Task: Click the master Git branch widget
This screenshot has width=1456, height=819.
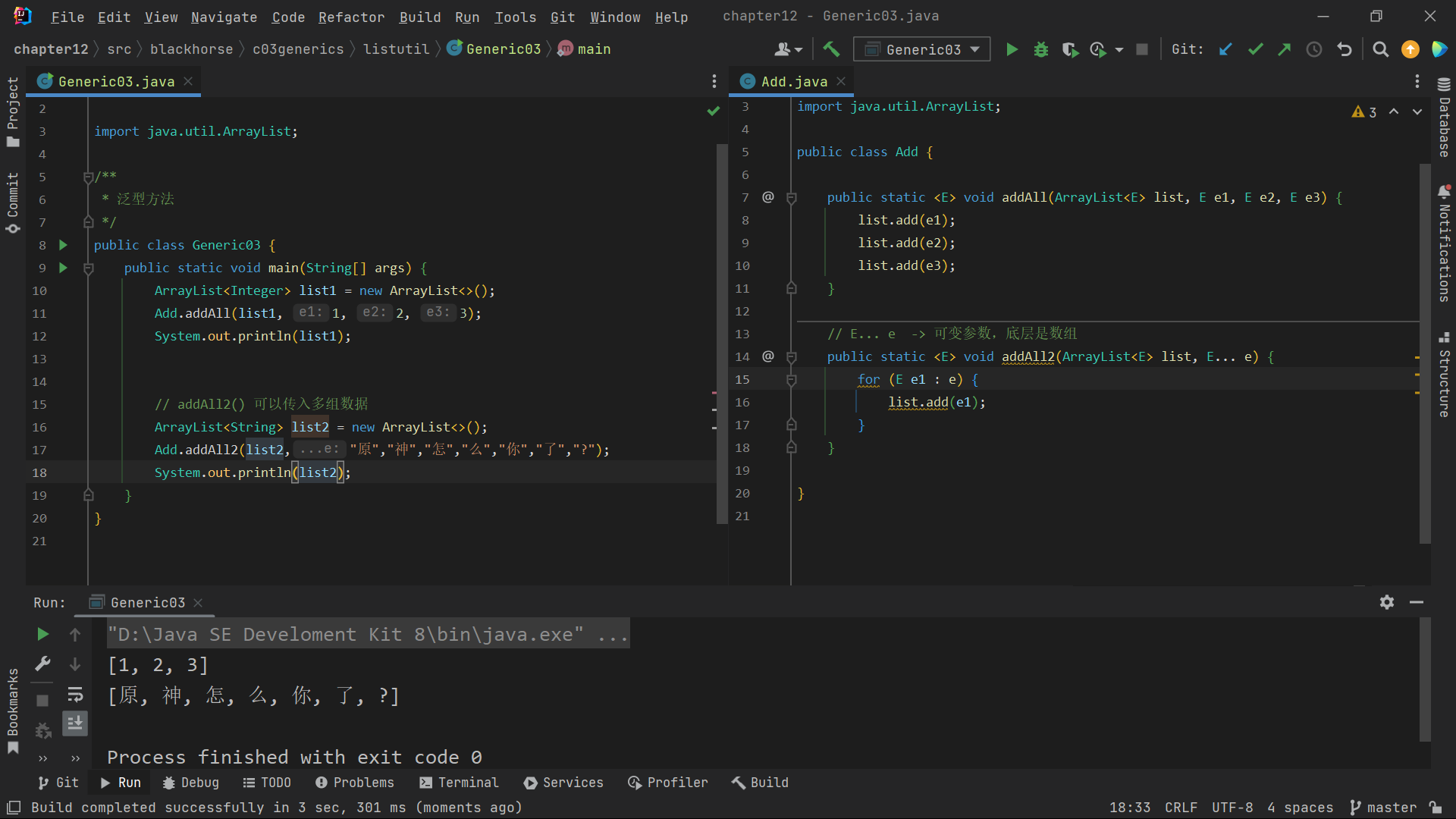Action: tap(1383, 808)
